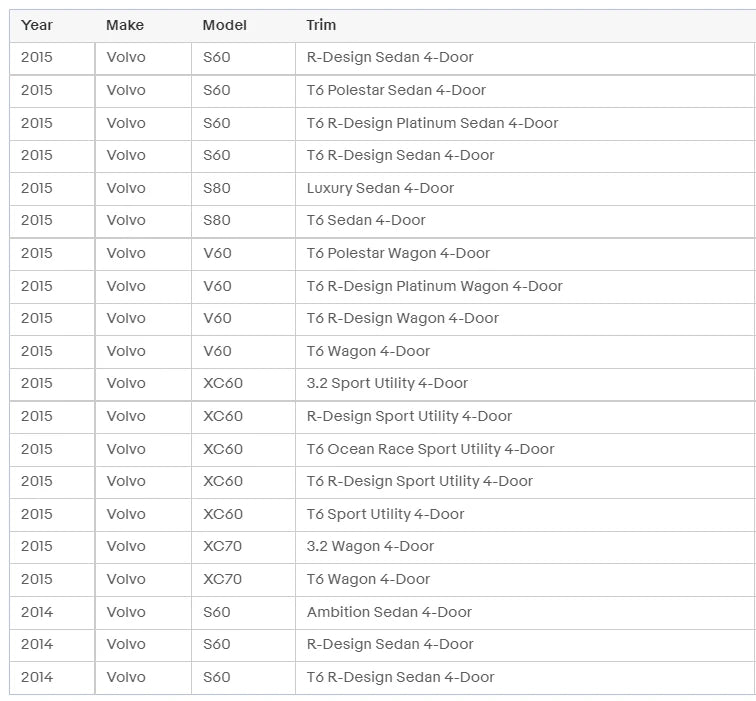Select the R-Design Sport Utility 4-Door trim
Screen dimensions: 756x701
pos(409,416)
